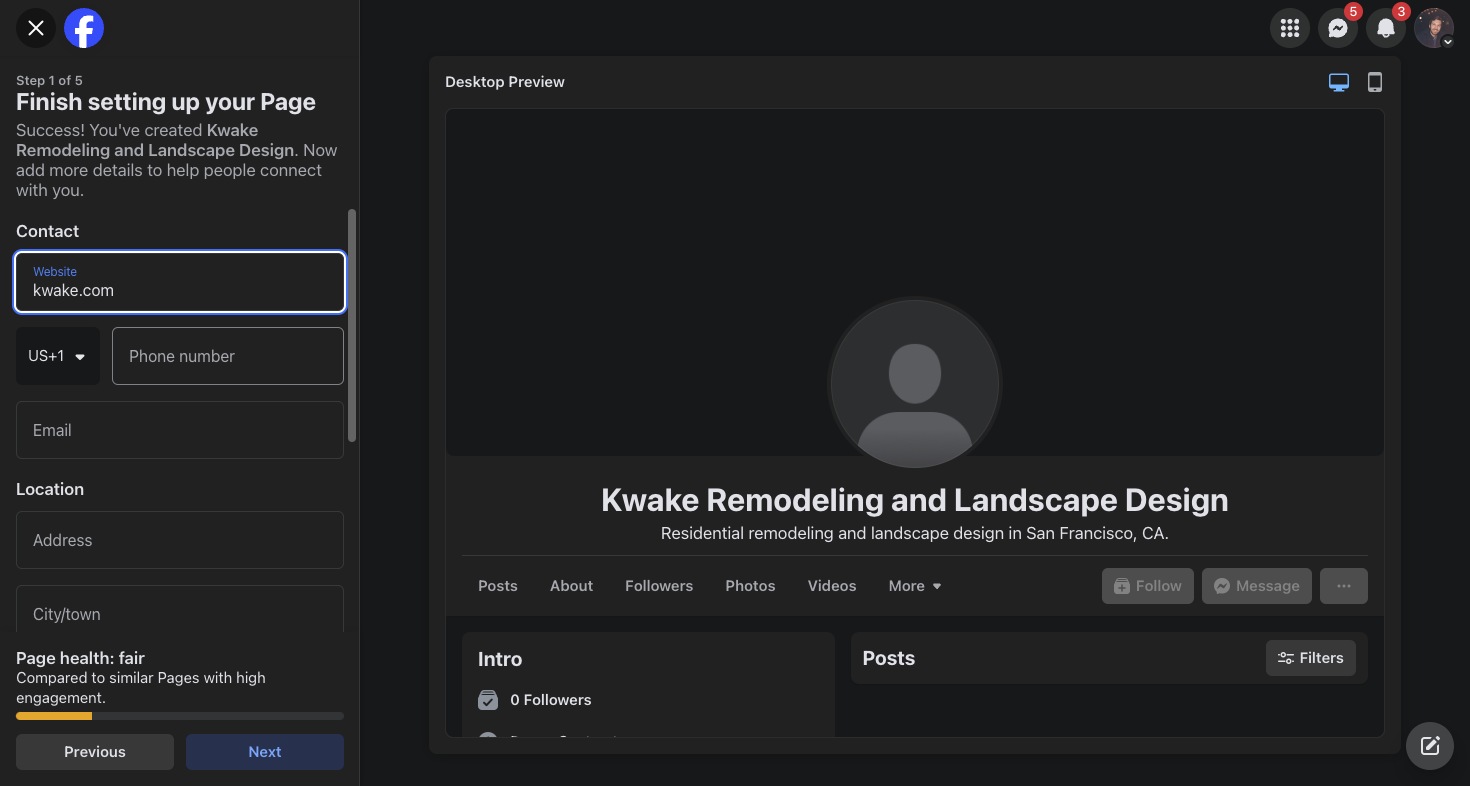Click the Address input field
Image resolution: width=1470 pixels, height=786 pixels.
[x=180, y=540]
